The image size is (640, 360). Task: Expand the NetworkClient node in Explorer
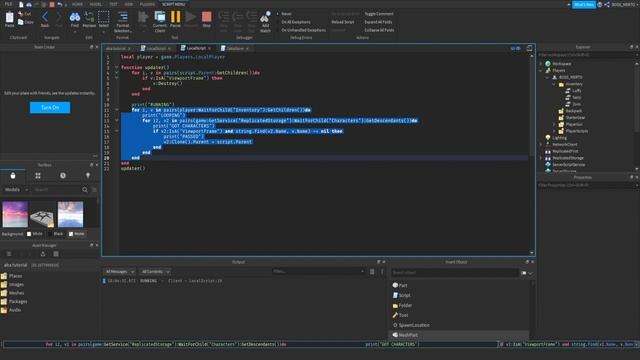[x=541, y=144]
